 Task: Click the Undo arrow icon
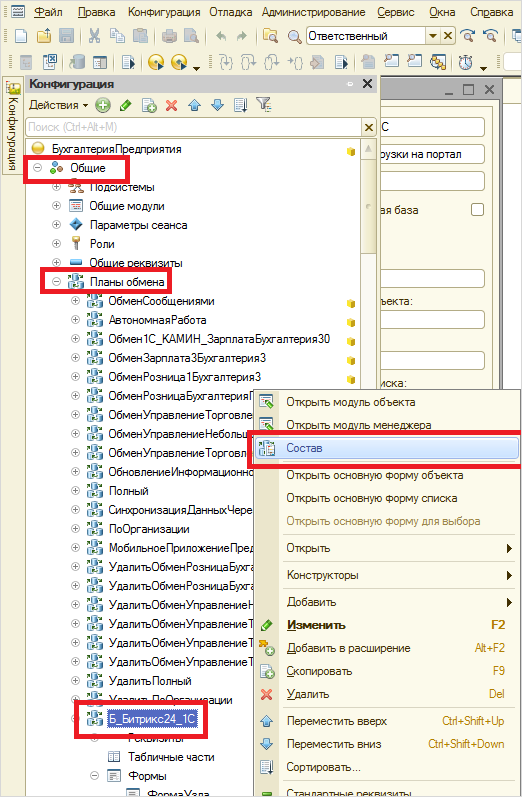(221, 36)
